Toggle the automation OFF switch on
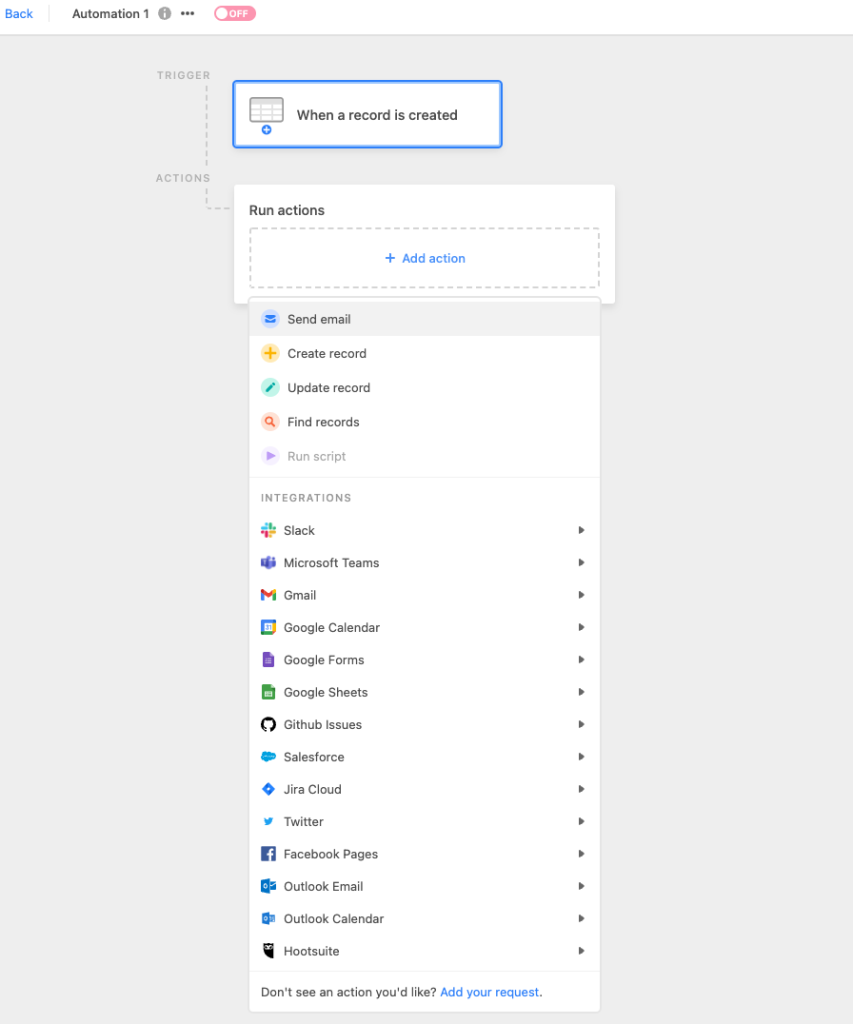Screen dimensions: 853x1024 click(x=234, y=14)
